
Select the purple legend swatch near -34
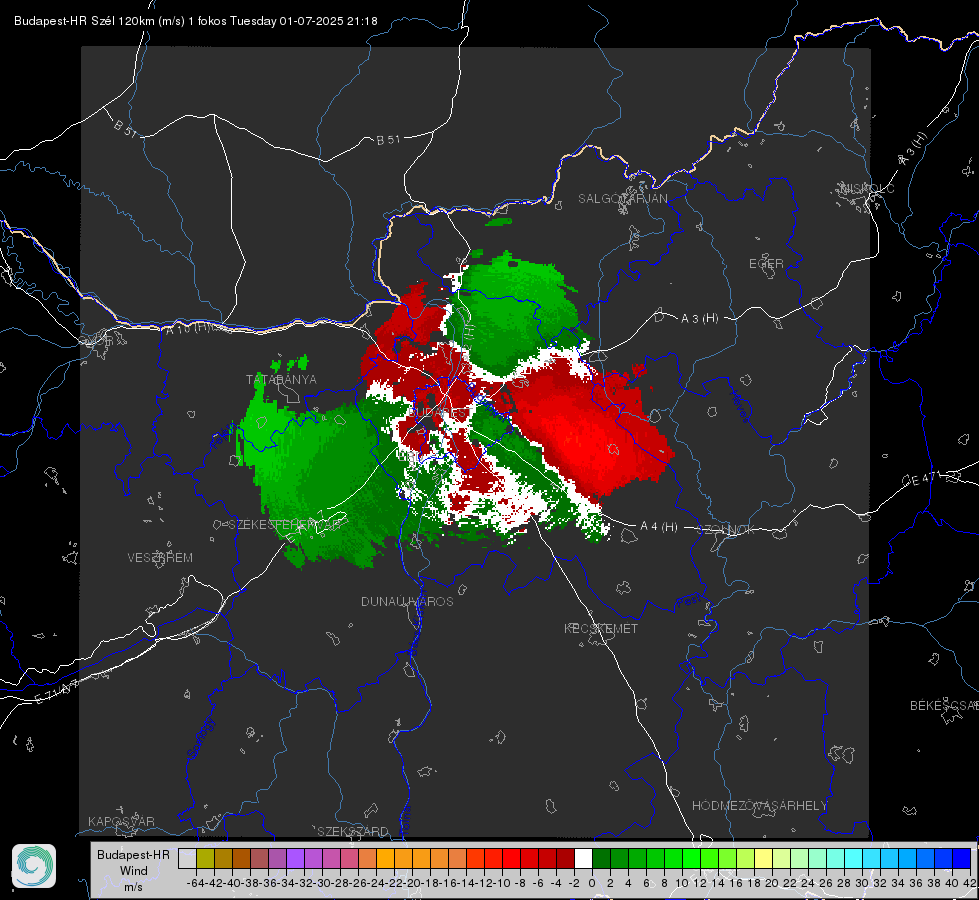(x=295, y=859)
